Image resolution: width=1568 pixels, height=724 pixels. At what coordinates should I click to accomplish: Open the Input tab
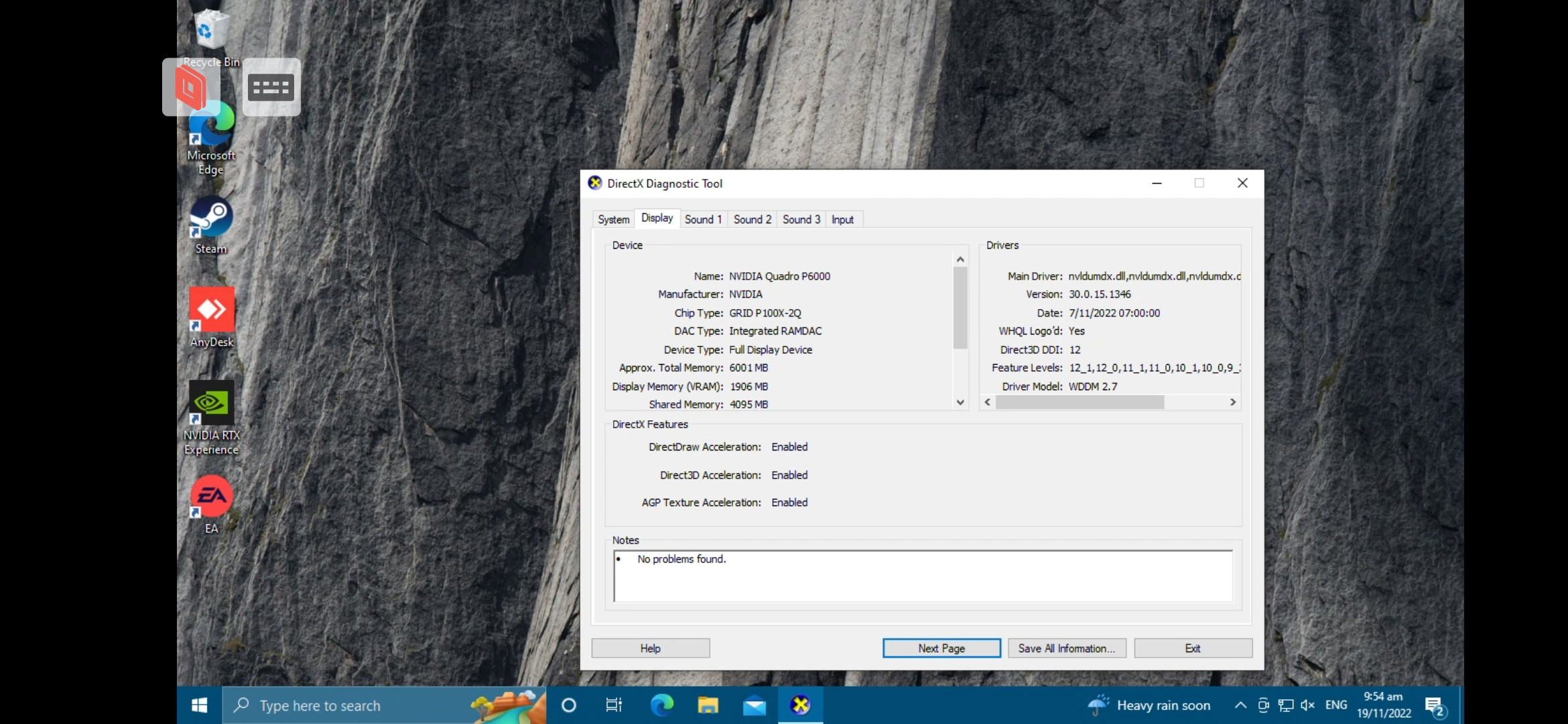click(x=842, y=219)
